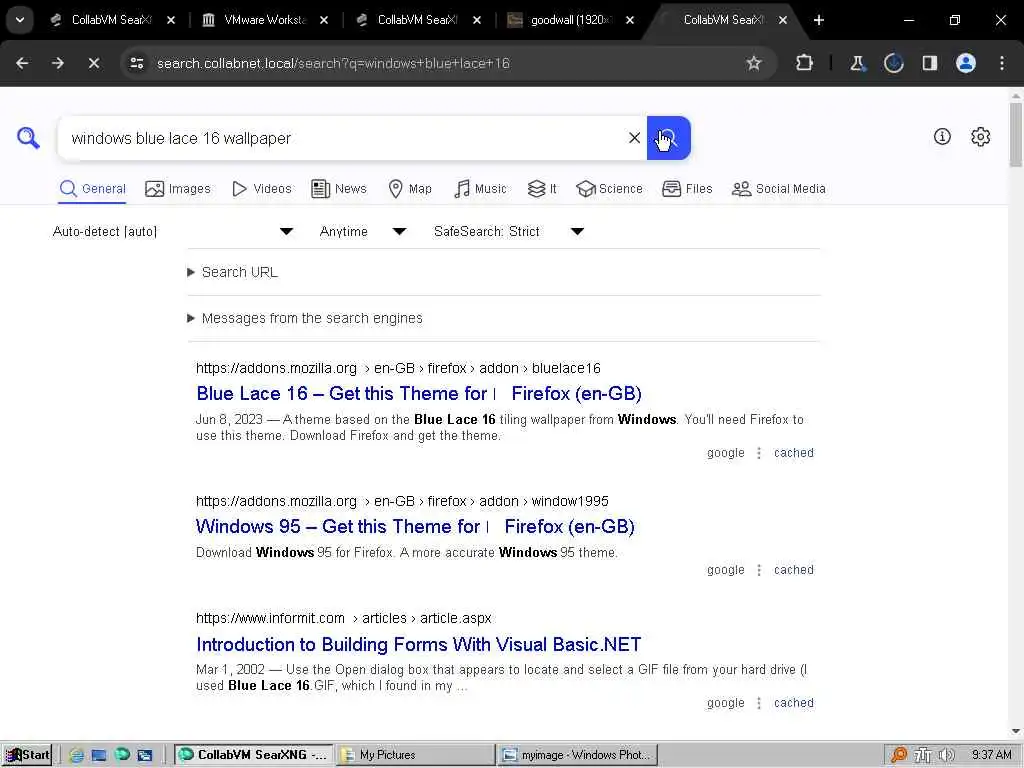Open the about info icon
The image size is (1024, 768).
click(x=942, y=136)
